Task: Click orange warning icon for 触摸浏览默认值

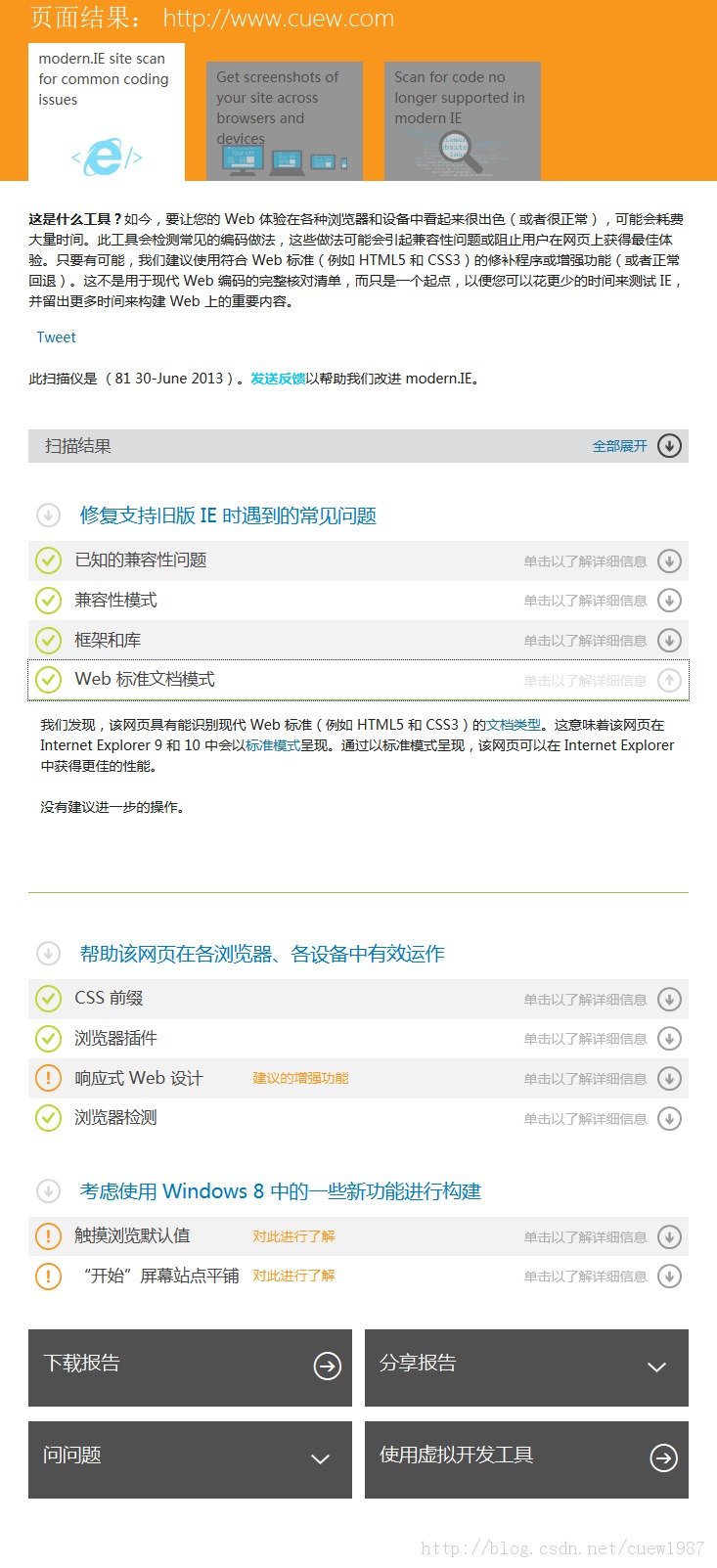Action: click(48, 1236)
